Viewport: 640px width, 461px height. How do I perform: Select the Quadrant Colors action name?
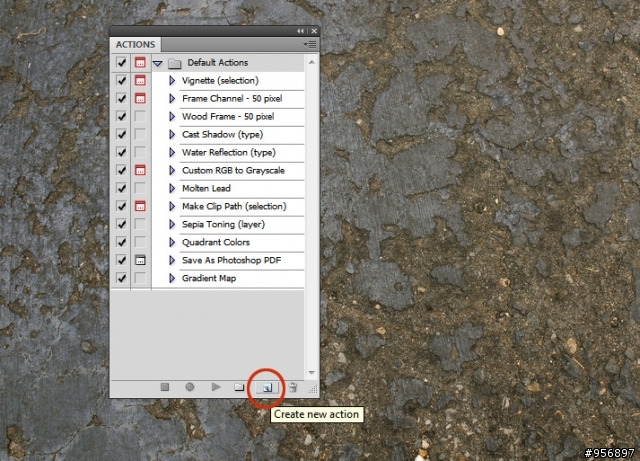click(x=216, y=243)
